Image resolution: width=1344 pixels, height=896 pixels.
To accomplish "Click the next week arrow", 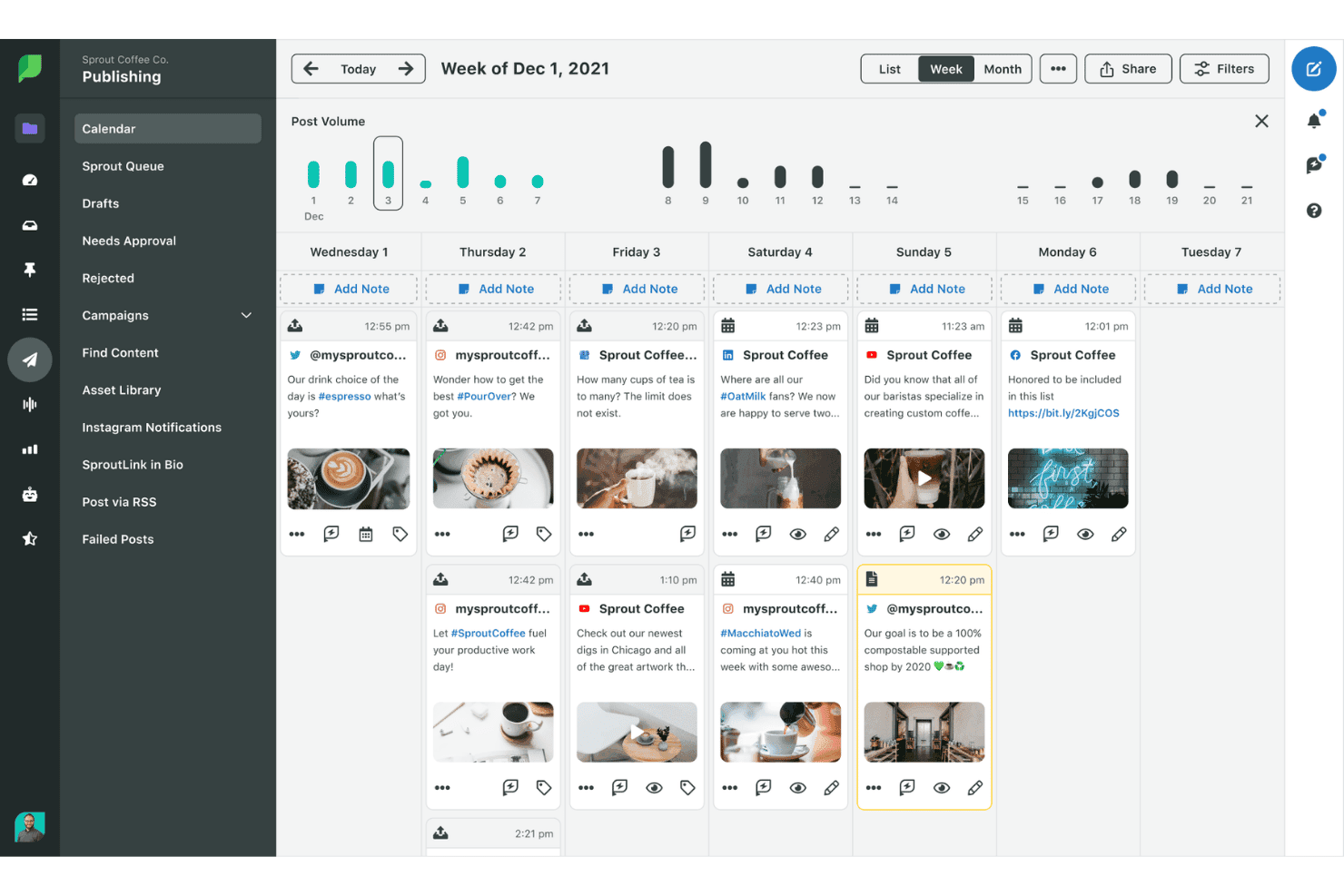I will [406, 69].
